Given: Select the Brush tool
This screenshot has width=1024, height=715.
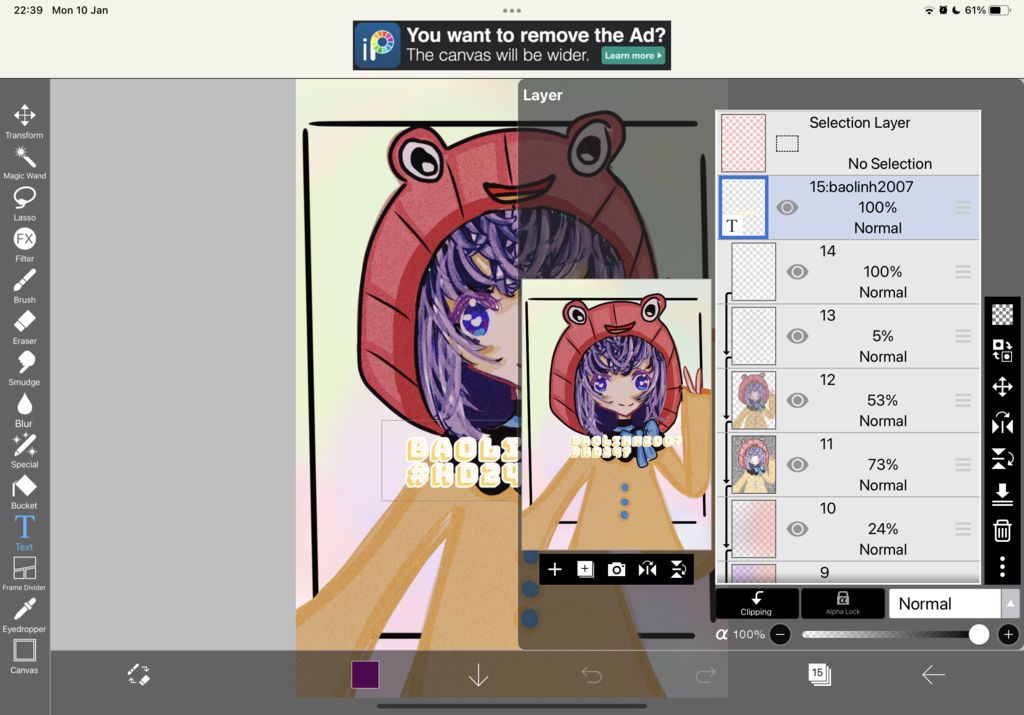Looking at the screenshot, I should pos(24,286).
